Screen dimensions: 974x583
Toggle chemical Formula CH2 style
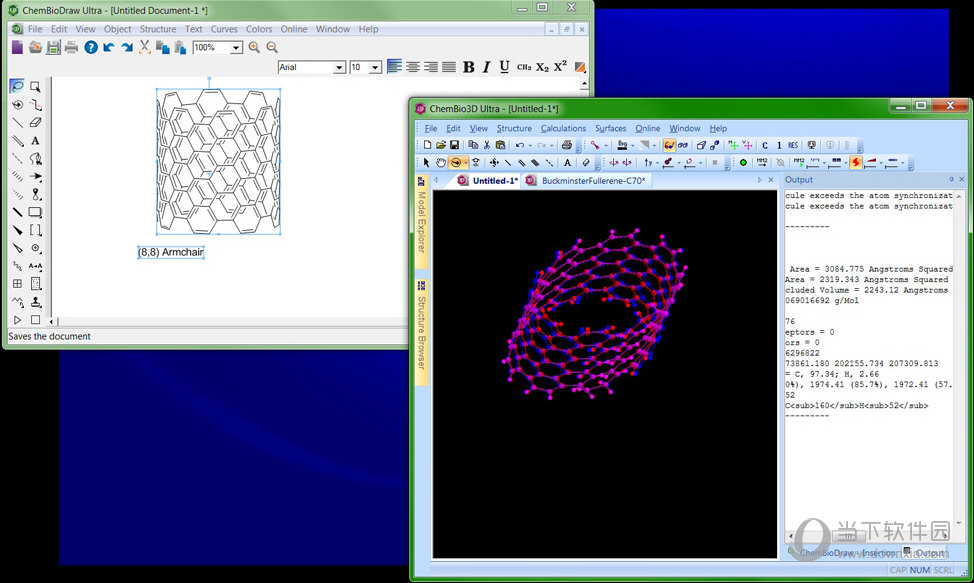click(x=524, y=67)
